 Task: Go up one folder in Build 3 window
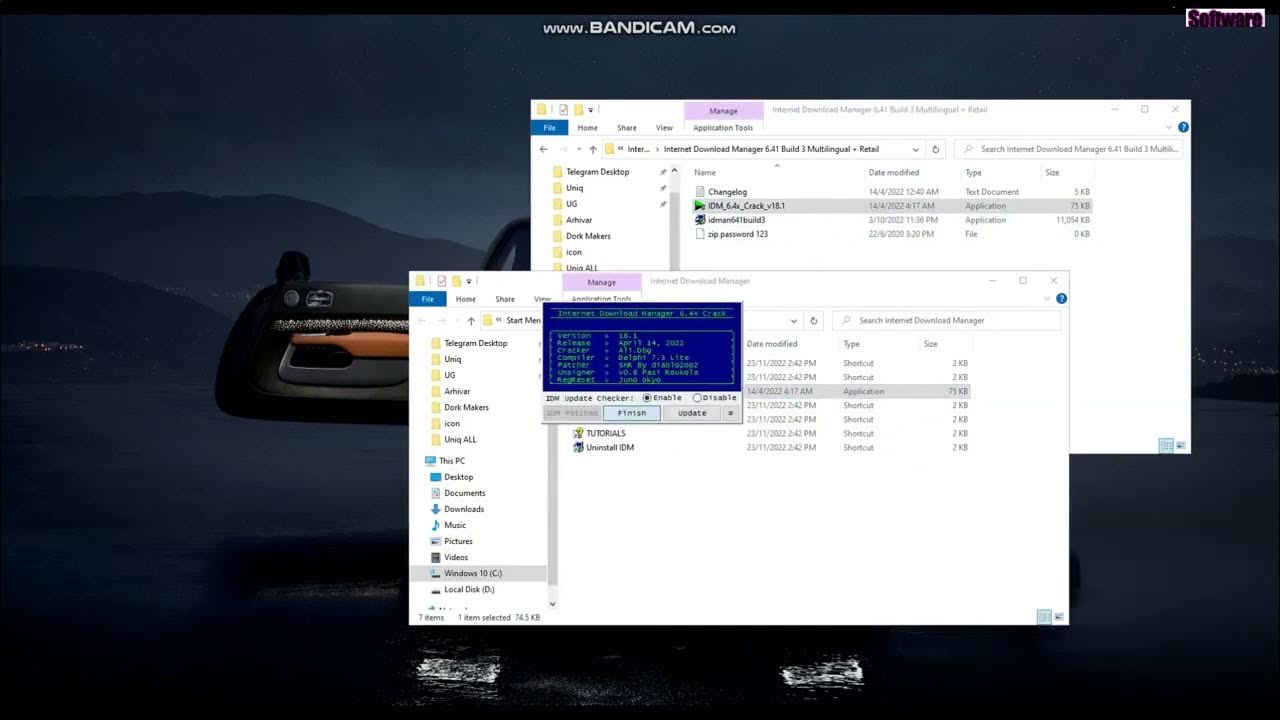(592, 149)
